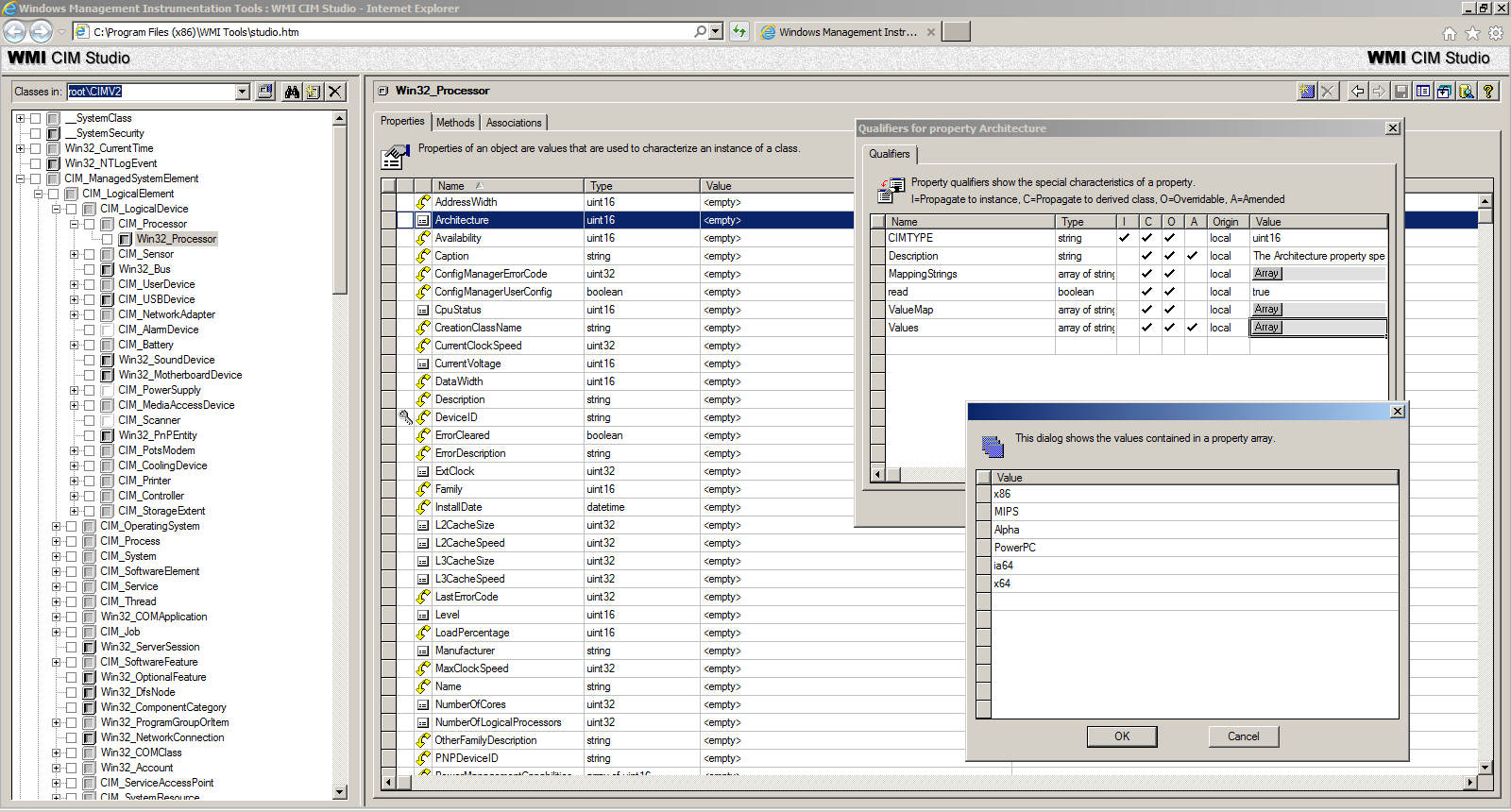
Task: Open a new browser tab
Action: tap(957, 32)
